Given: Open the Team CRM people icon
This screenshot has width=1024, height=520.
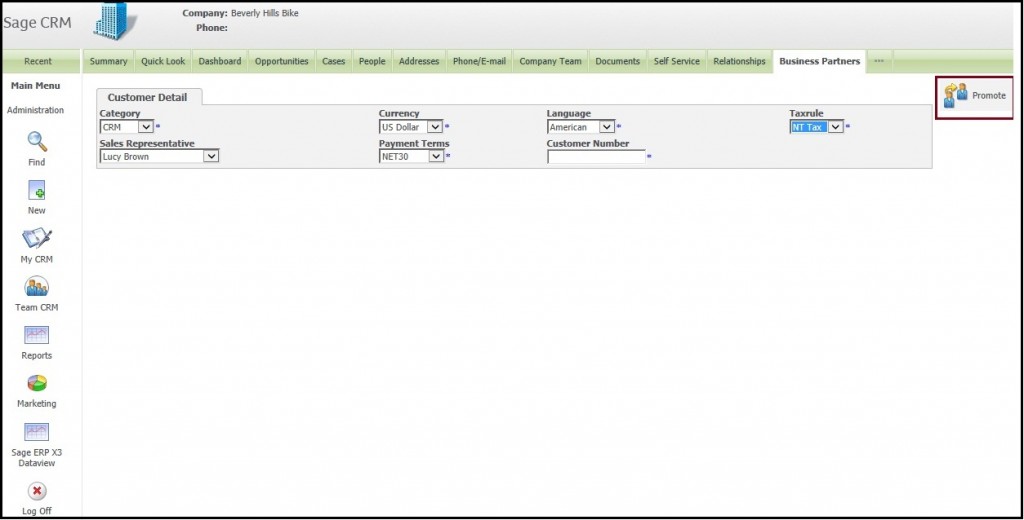Looking at the screenshot, I should tap(37, 287).
